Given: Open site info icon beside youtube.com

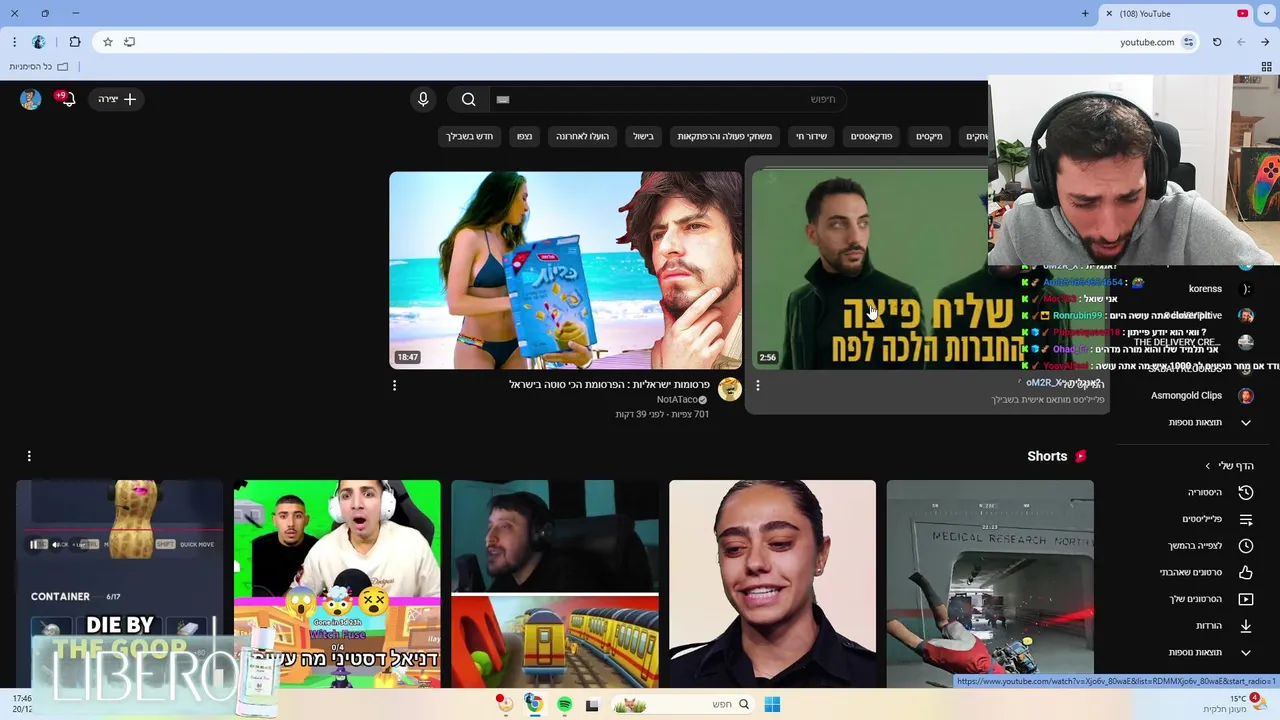Looking at the screenshot, I should [1188, 42].
